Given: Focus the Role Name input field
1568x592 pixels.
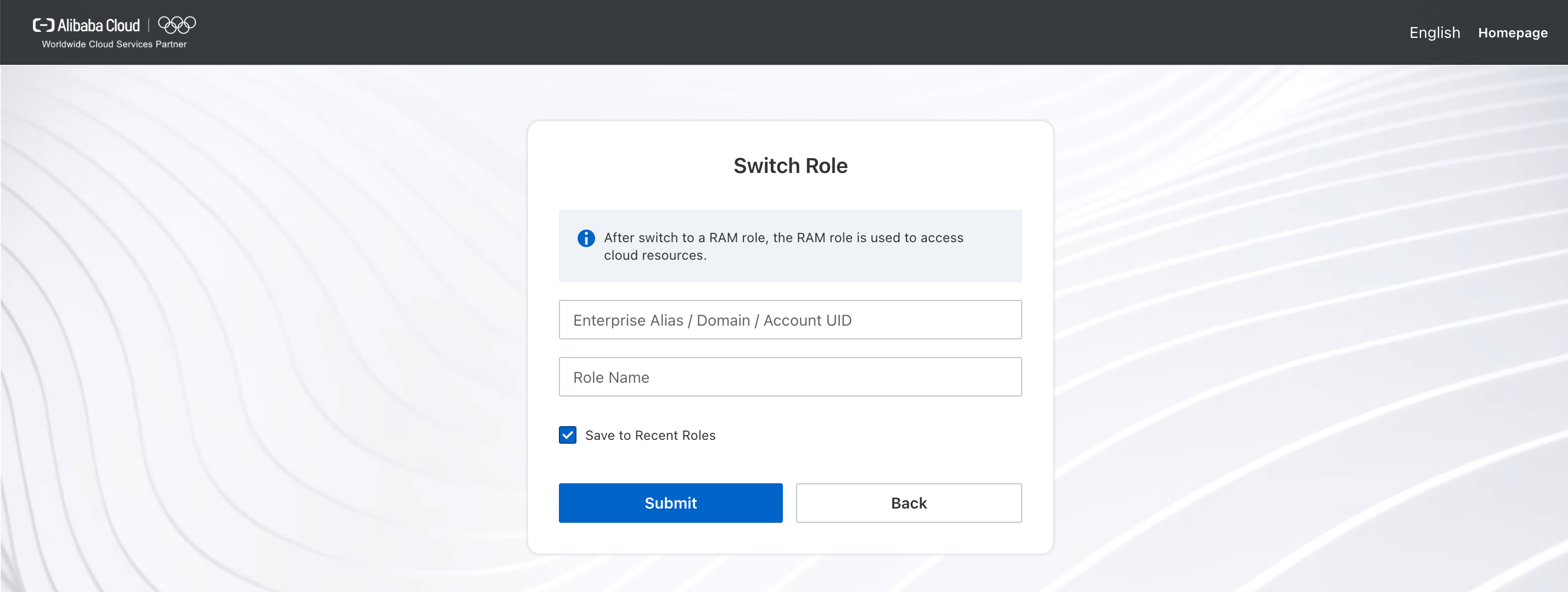Looking at the screenshot, I should 790,377.
